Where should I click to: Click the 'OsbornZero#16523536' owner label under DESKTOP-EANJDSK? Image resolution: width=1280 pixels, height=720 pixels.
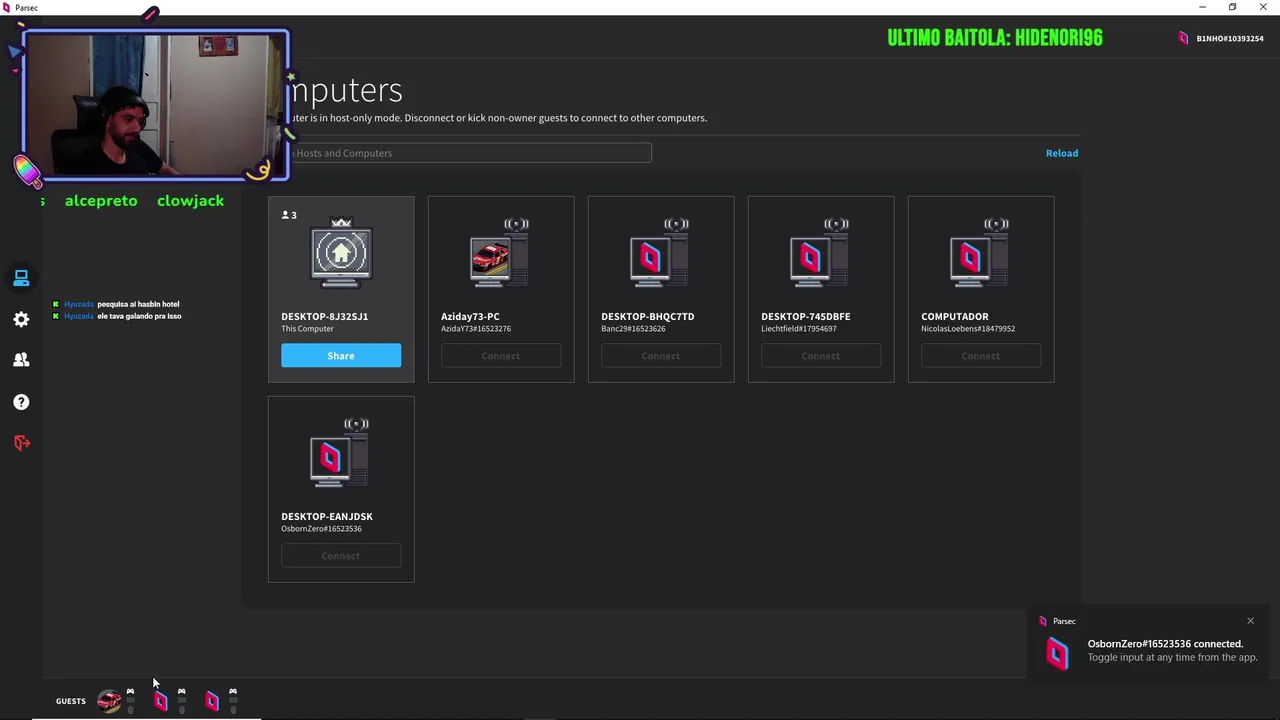[321, 529]
